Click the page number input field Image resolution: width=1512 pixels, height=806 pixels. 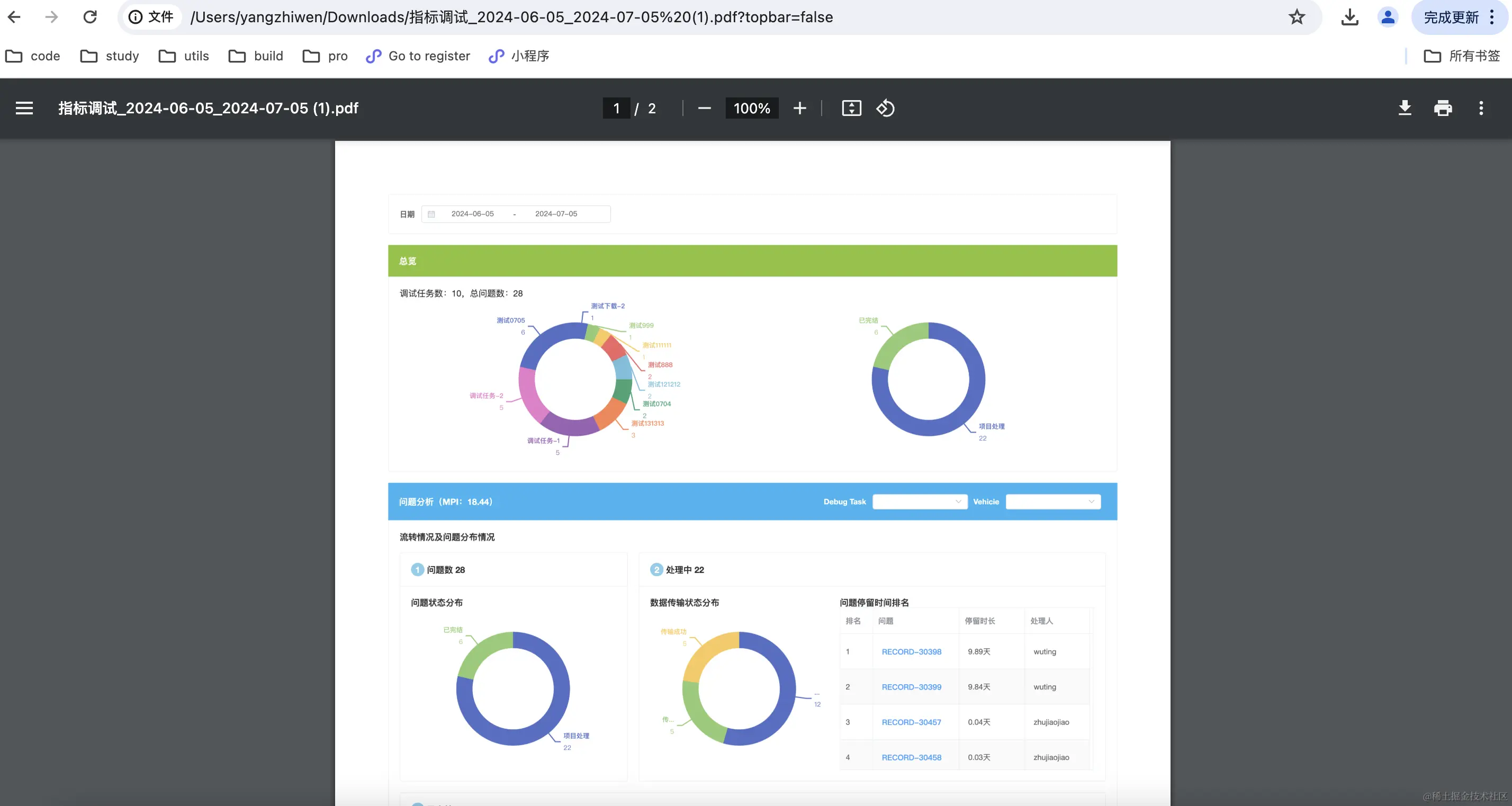616,108
